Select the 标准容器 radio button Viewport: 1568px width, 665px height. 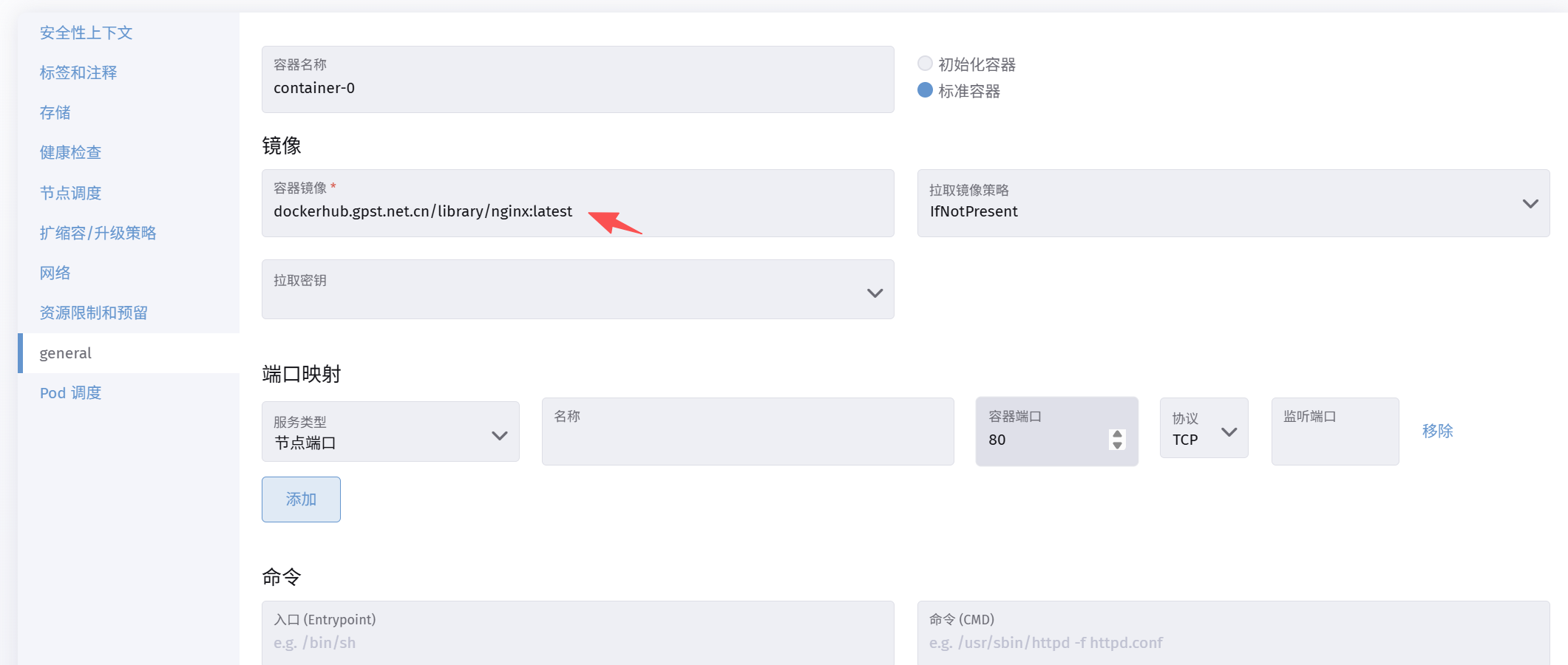click(925, 90)
